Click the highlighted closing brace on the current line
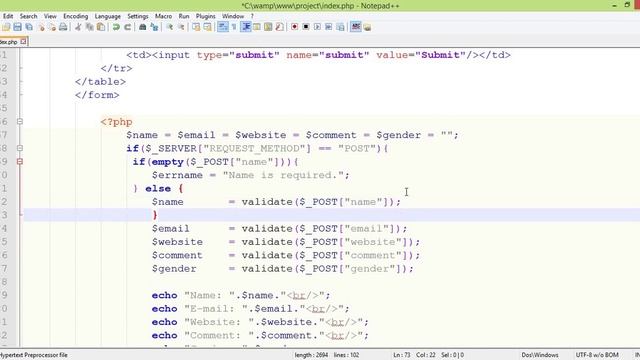The width and height of the screenshot is (640, 360). [155, 215]
